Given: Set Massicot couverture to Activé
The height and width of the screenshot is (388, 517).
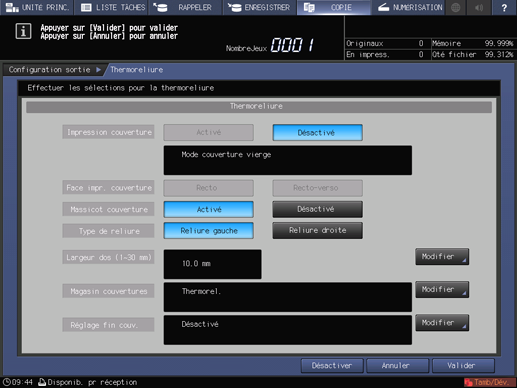Looking at the screenshot, I should (208, 209).
